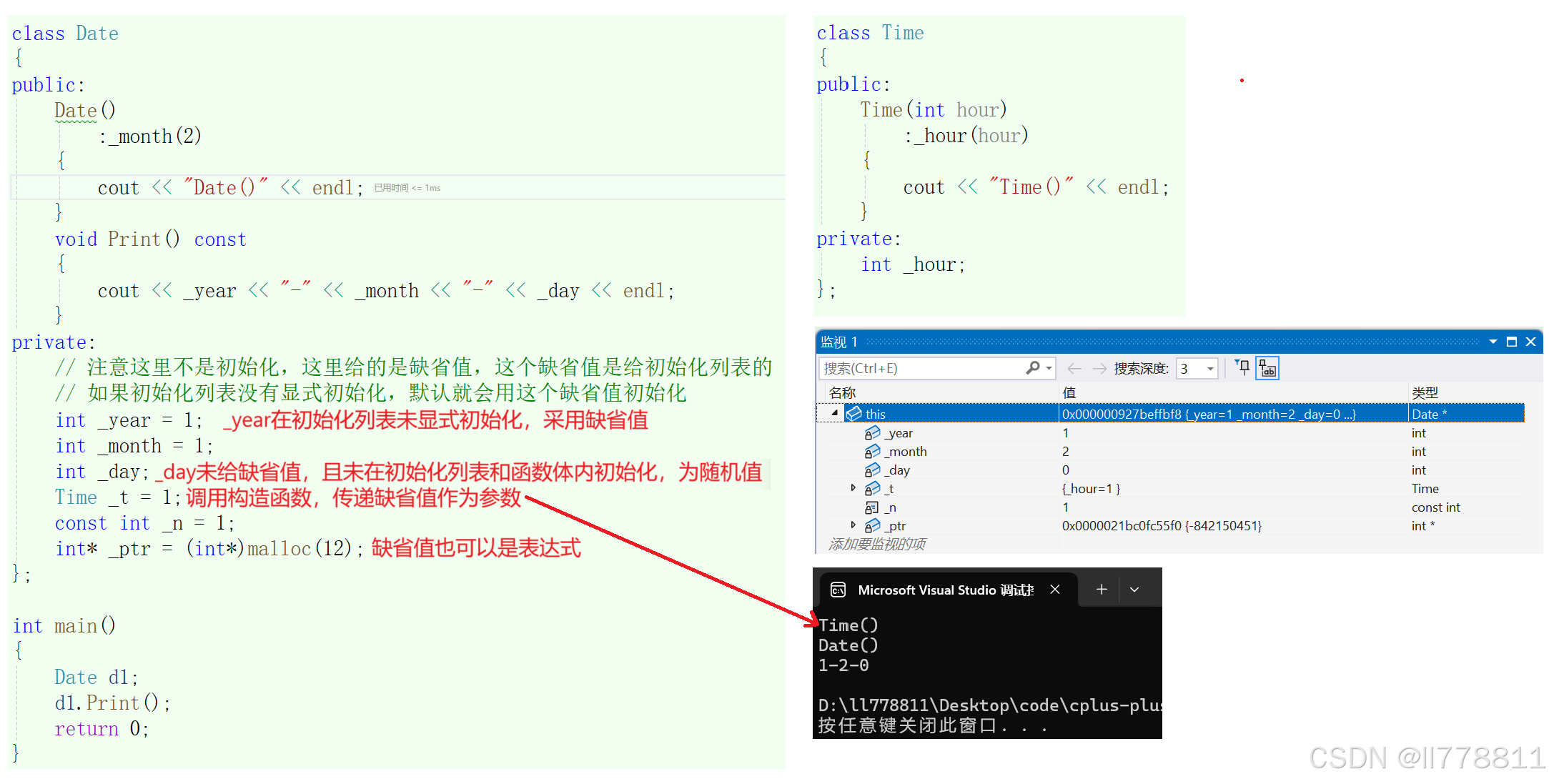Open the Watch 1 window options arrow

pos(1493,342)
